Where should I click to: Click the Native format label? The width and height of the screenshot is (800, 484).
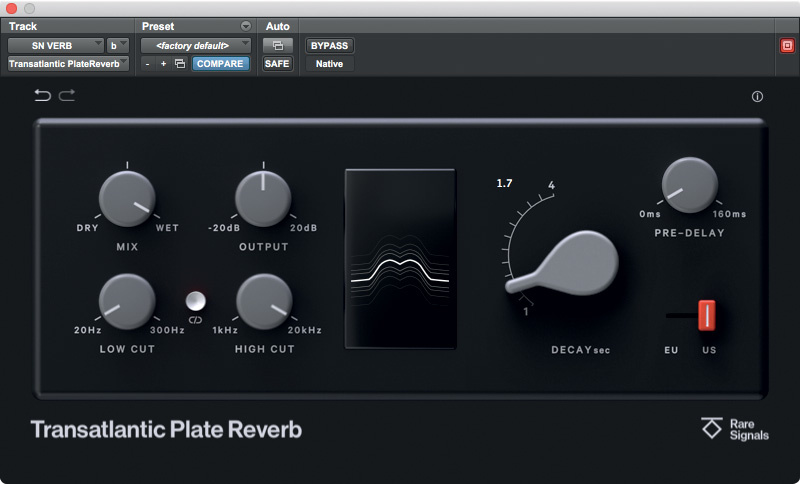tap(329, 64)
